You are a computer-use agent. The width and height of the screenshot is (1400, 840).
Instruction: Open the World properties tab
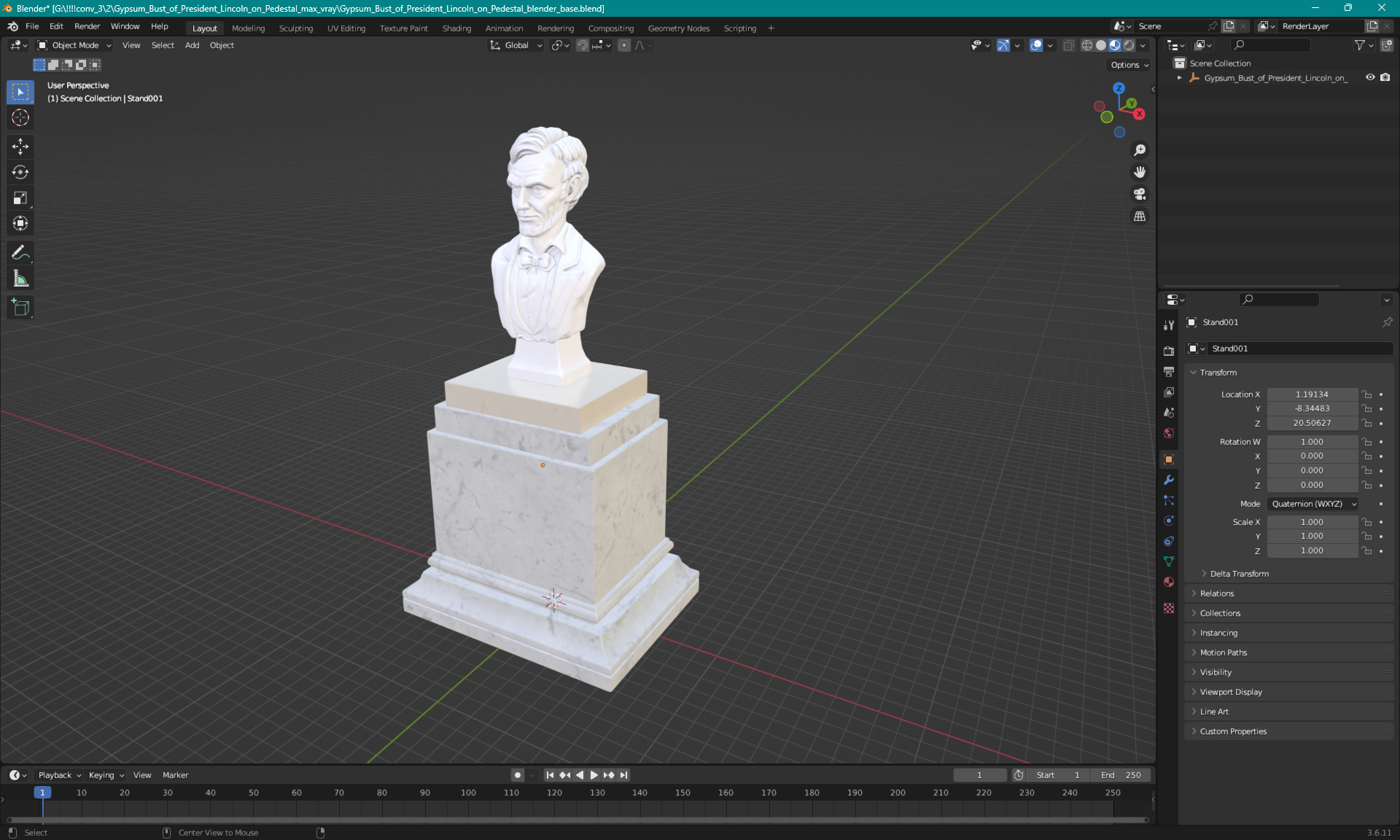pyautogui.click(x=1169, y=433)
